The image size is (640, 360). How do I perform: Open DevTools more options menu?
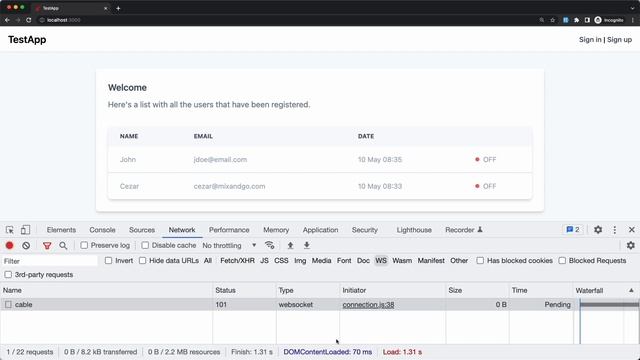click(615, 230)
